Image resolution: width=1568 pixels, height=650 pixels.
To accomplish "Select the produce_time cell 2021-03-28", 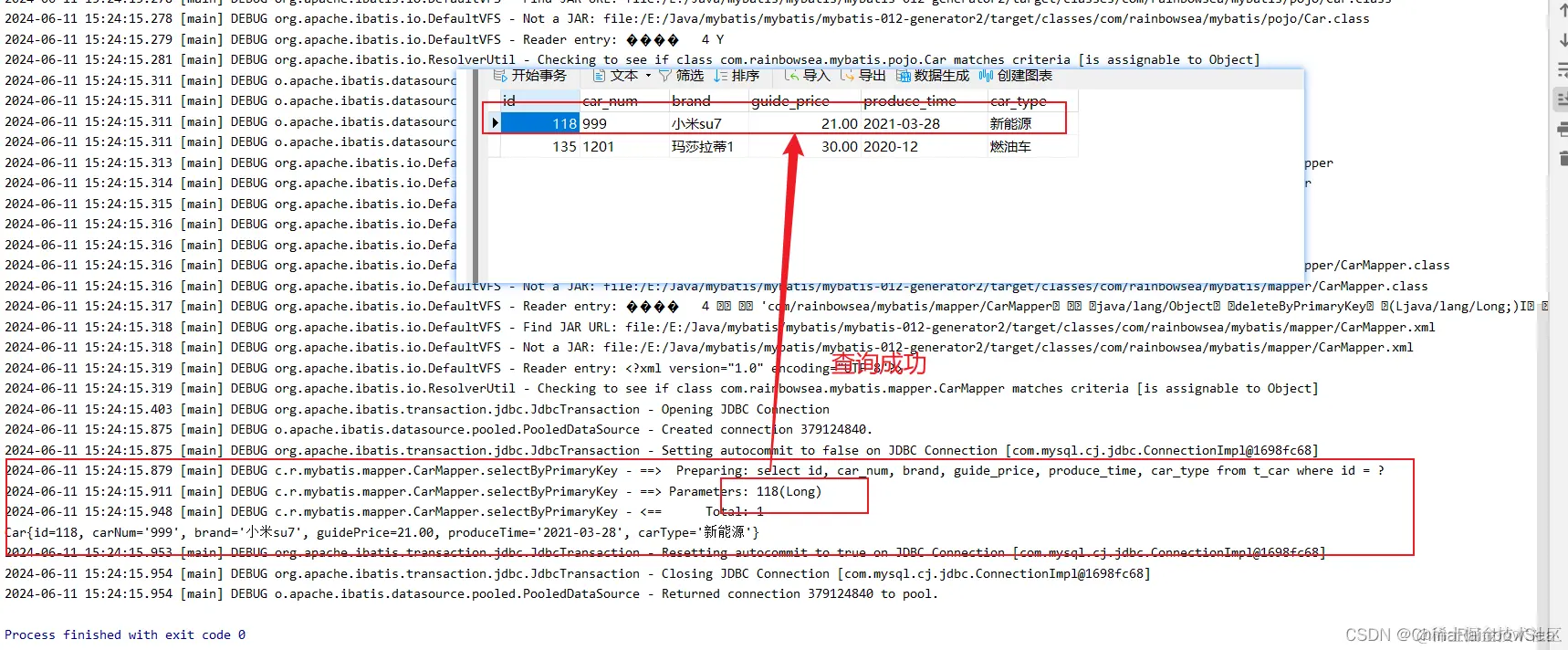I will [x=925, y=123].
